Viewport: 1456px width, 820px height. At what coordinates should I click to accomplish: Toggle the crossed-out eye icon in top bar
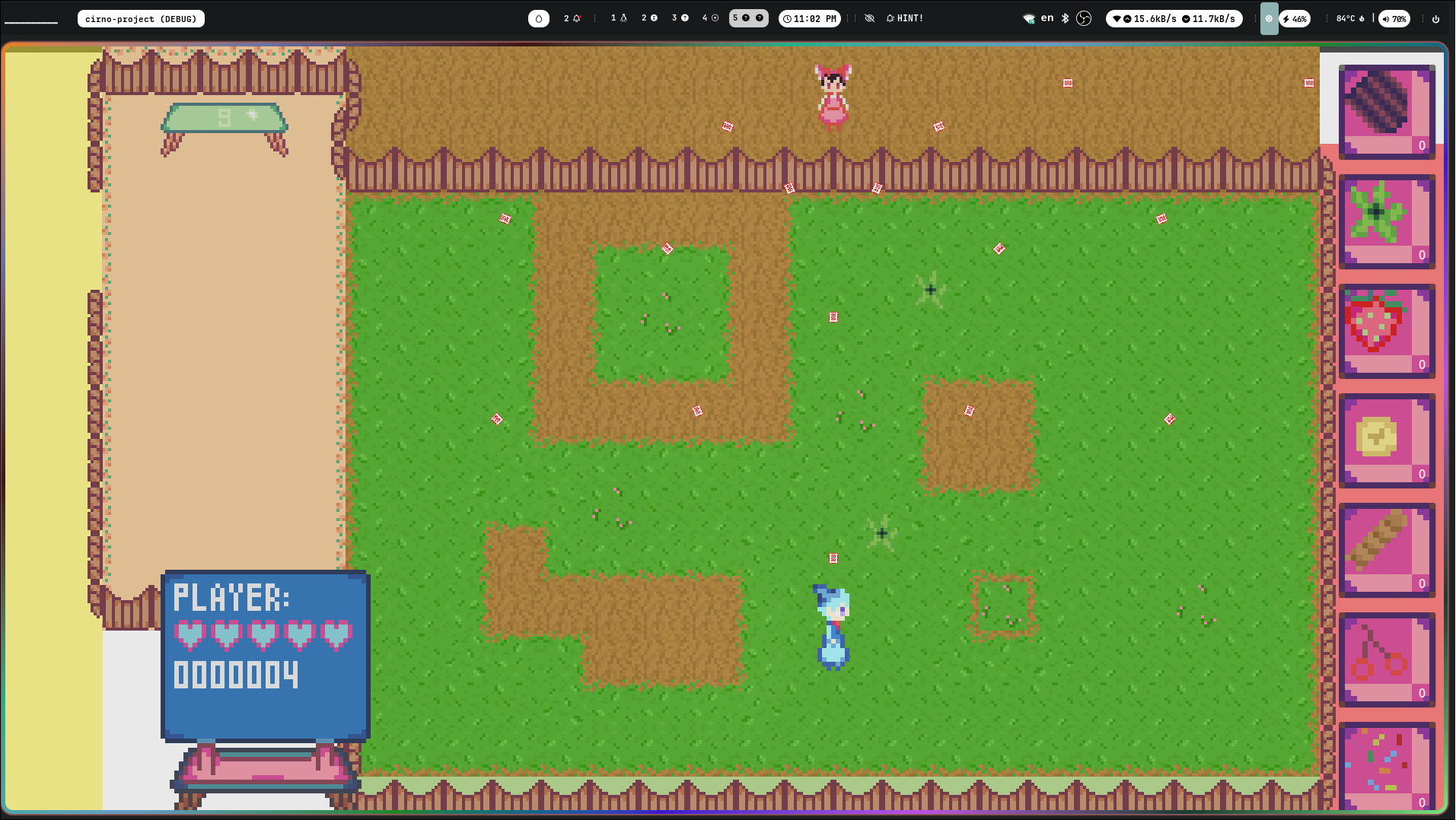[x=869, y=18]
